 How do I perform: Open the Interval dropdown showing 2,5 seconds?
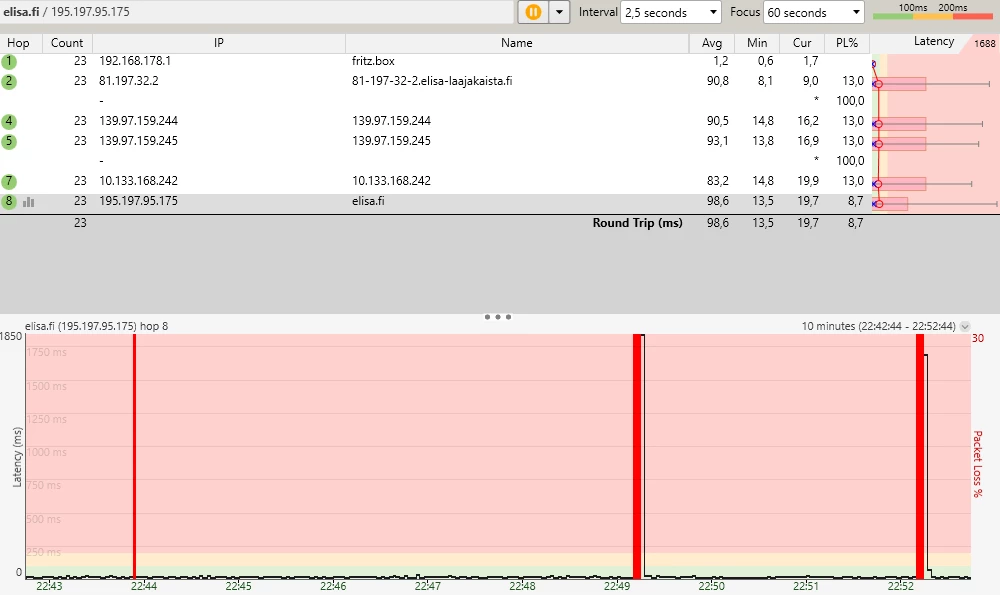tap(670, 12)
